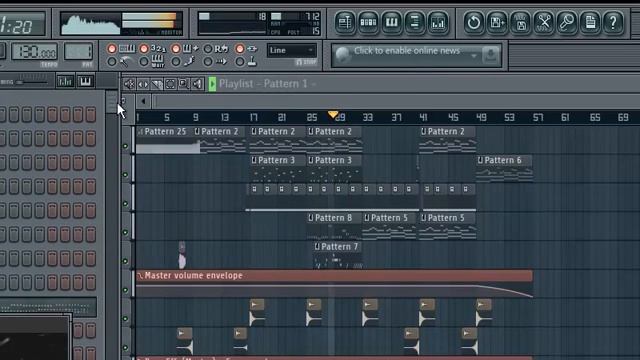Toggle typing keyboard to piano option
Screen dimensions: 640x360
pyautogui.click(x=122, y=49)
